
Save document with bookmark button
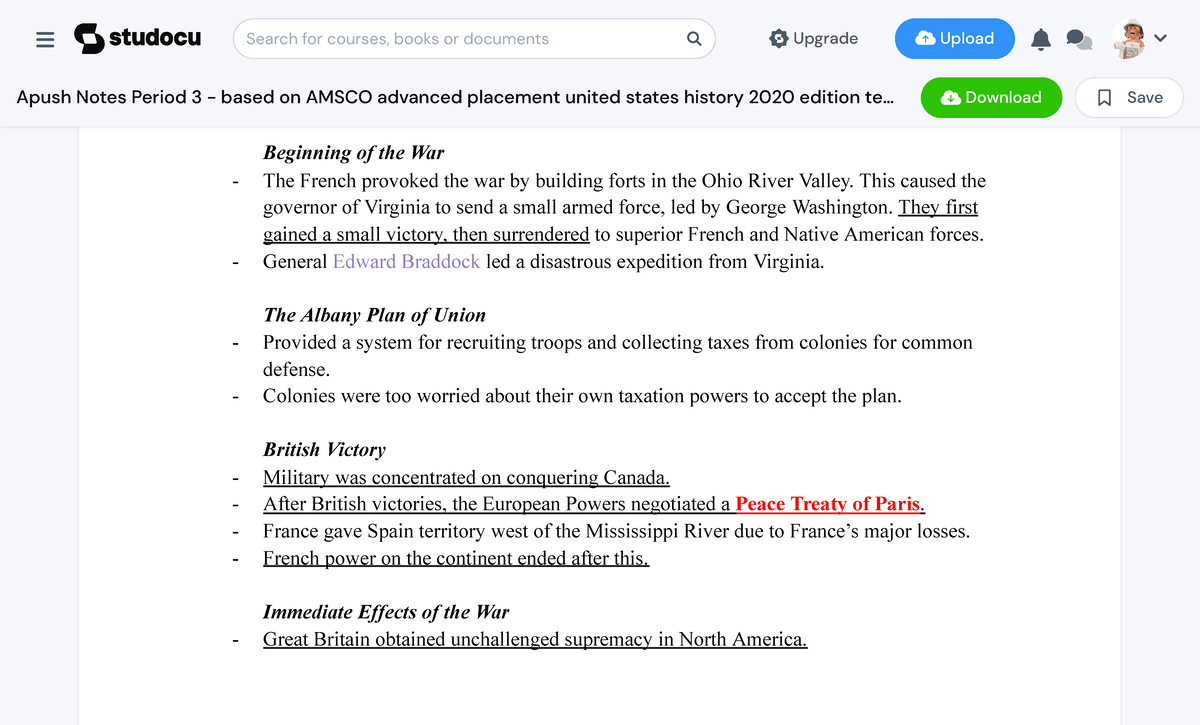coord(1129,97)
